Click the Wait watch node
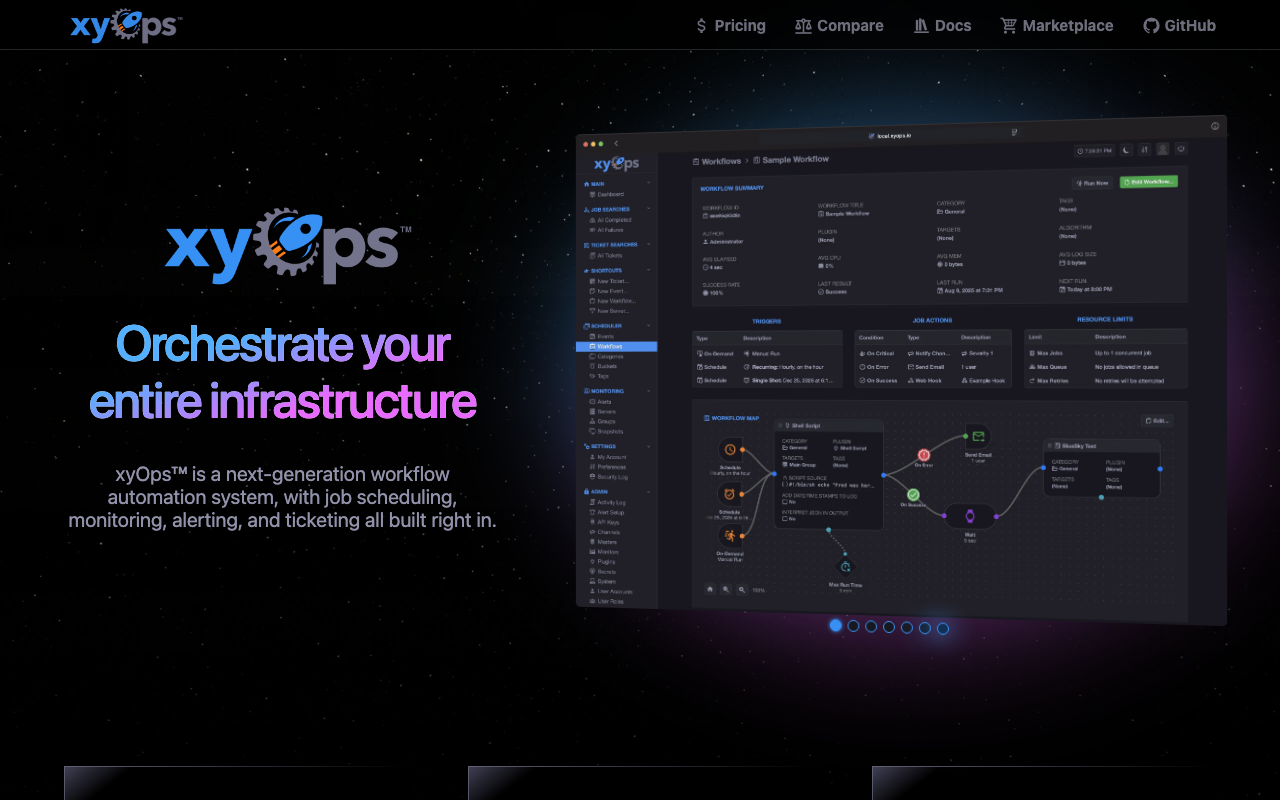Screen dimensions: 1280x800 tap(970, 516)
